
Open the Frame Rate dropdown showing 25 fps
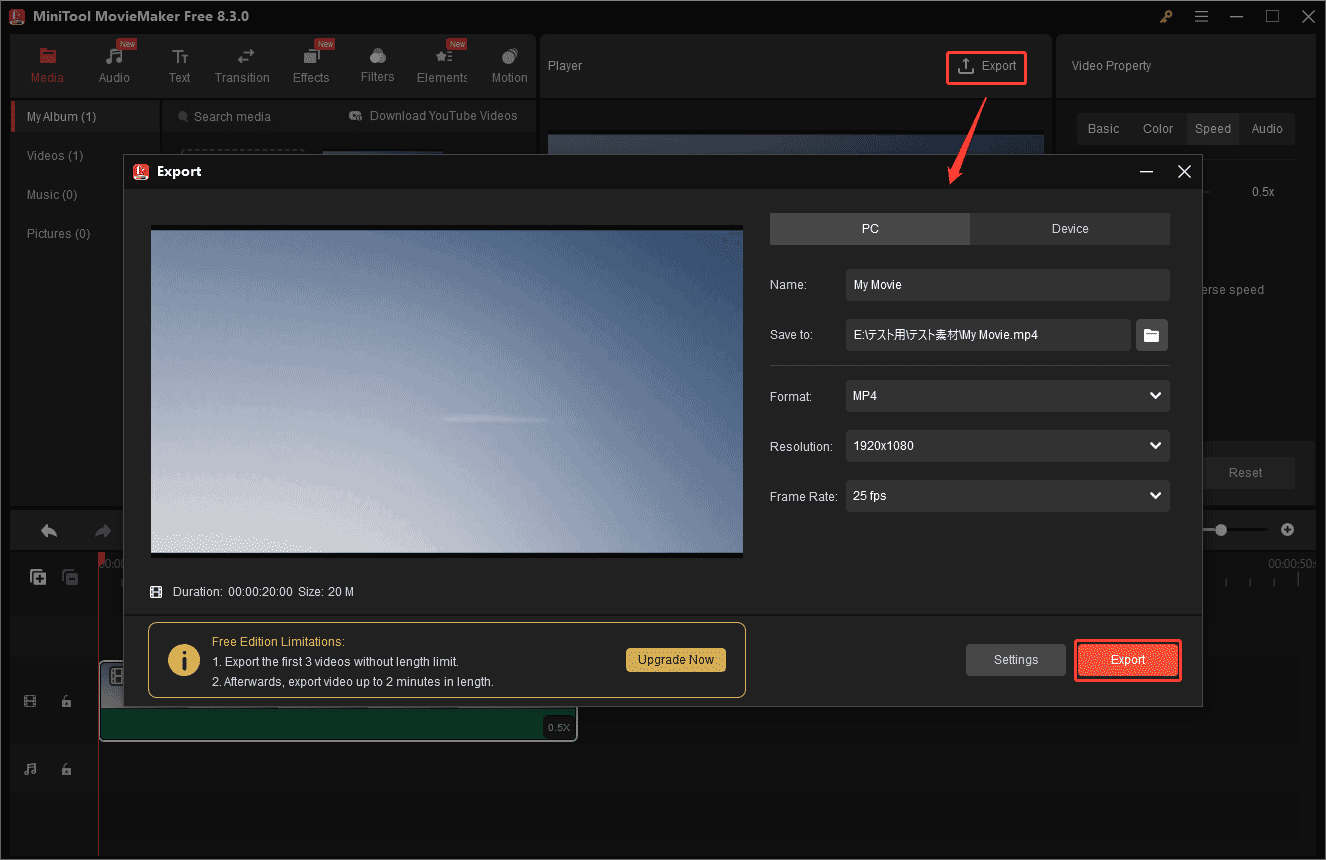tap(1007, 496)
